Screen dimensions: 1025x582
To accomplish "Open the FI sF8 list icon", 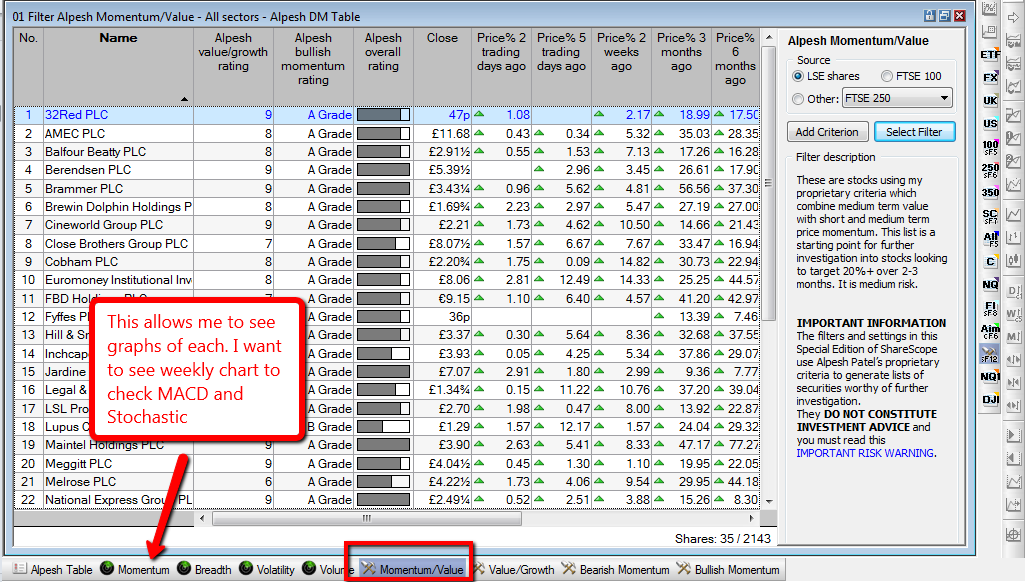I will point(990,308).
